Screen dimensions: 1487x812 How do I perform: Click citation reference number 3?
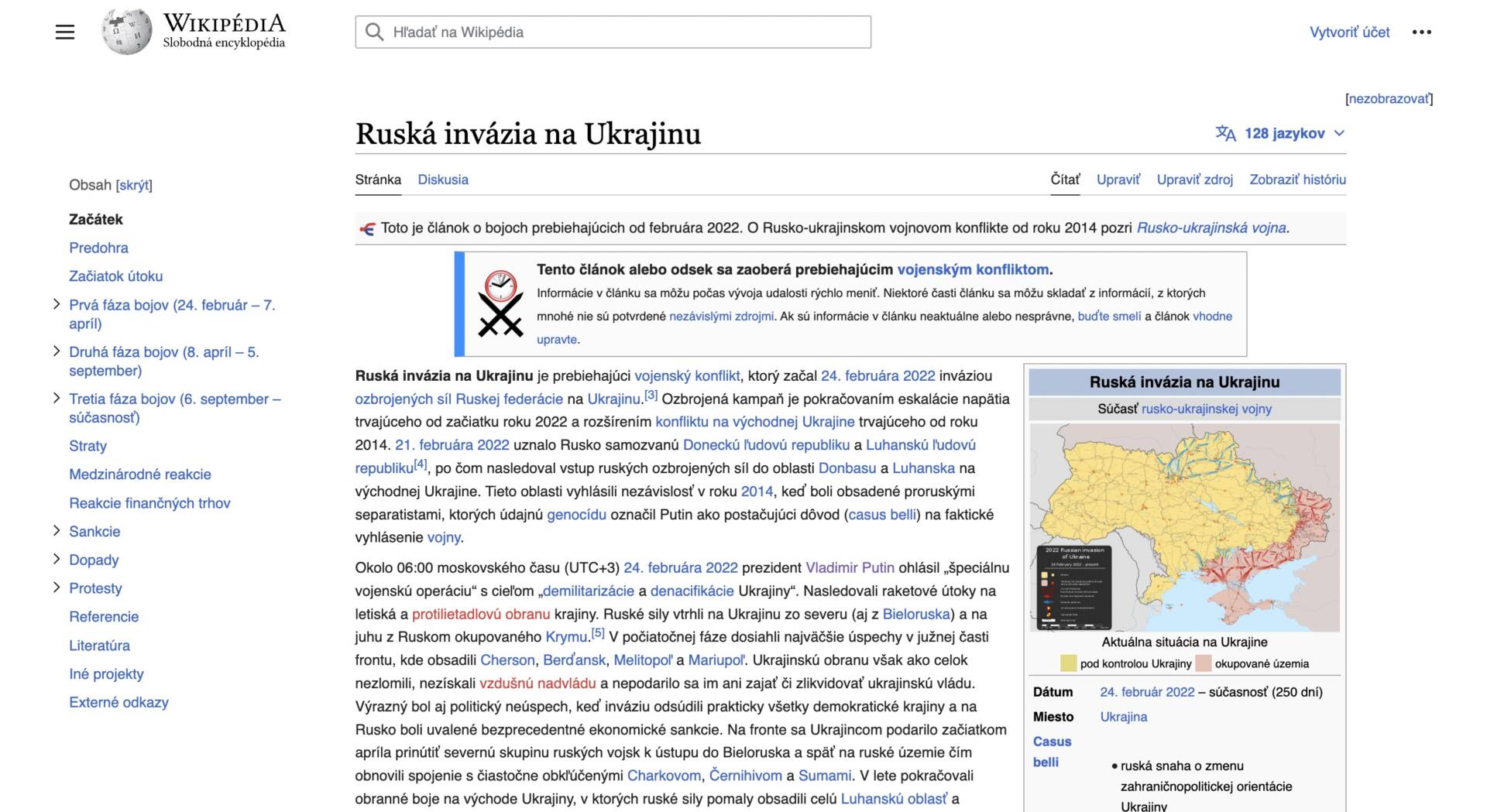point(651,395)
